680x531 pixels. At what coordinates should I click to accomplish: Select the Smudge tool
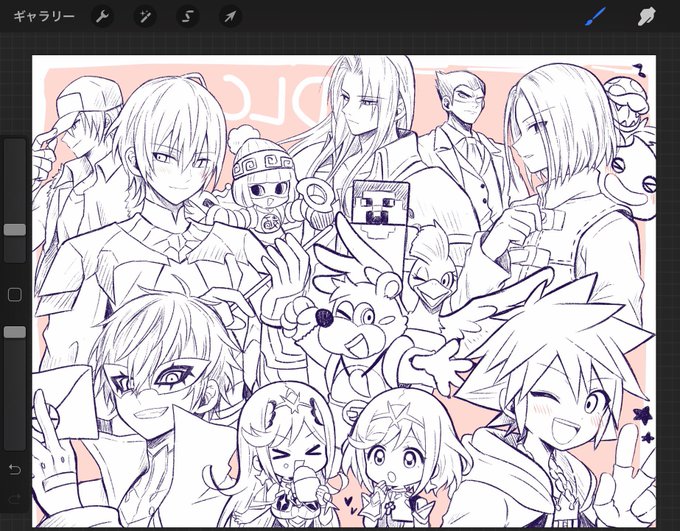[x=646, y=17]
